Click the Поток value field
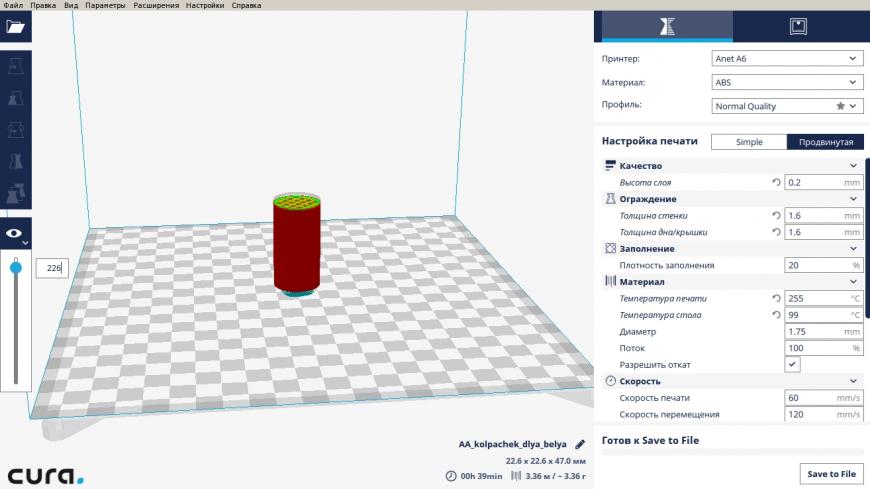The height and width of the screenshot is (489, 870). tap(823, 348)
